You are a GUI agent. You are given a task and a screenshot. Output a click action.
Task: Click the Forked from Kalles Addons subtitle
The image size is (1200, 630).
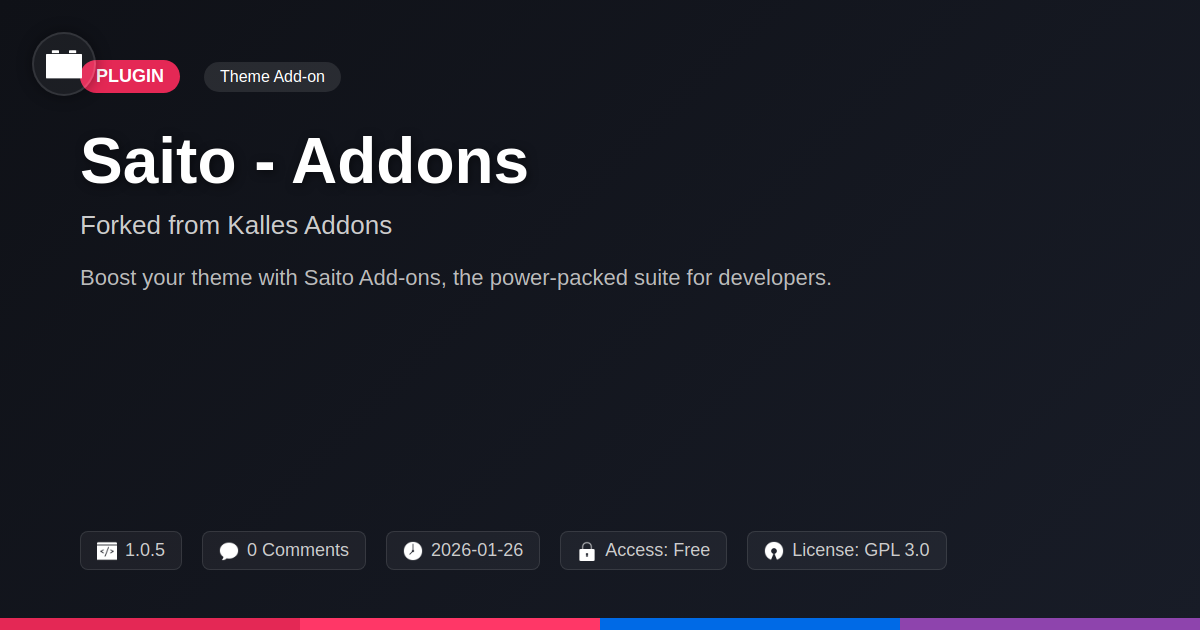tap(236, 225)
